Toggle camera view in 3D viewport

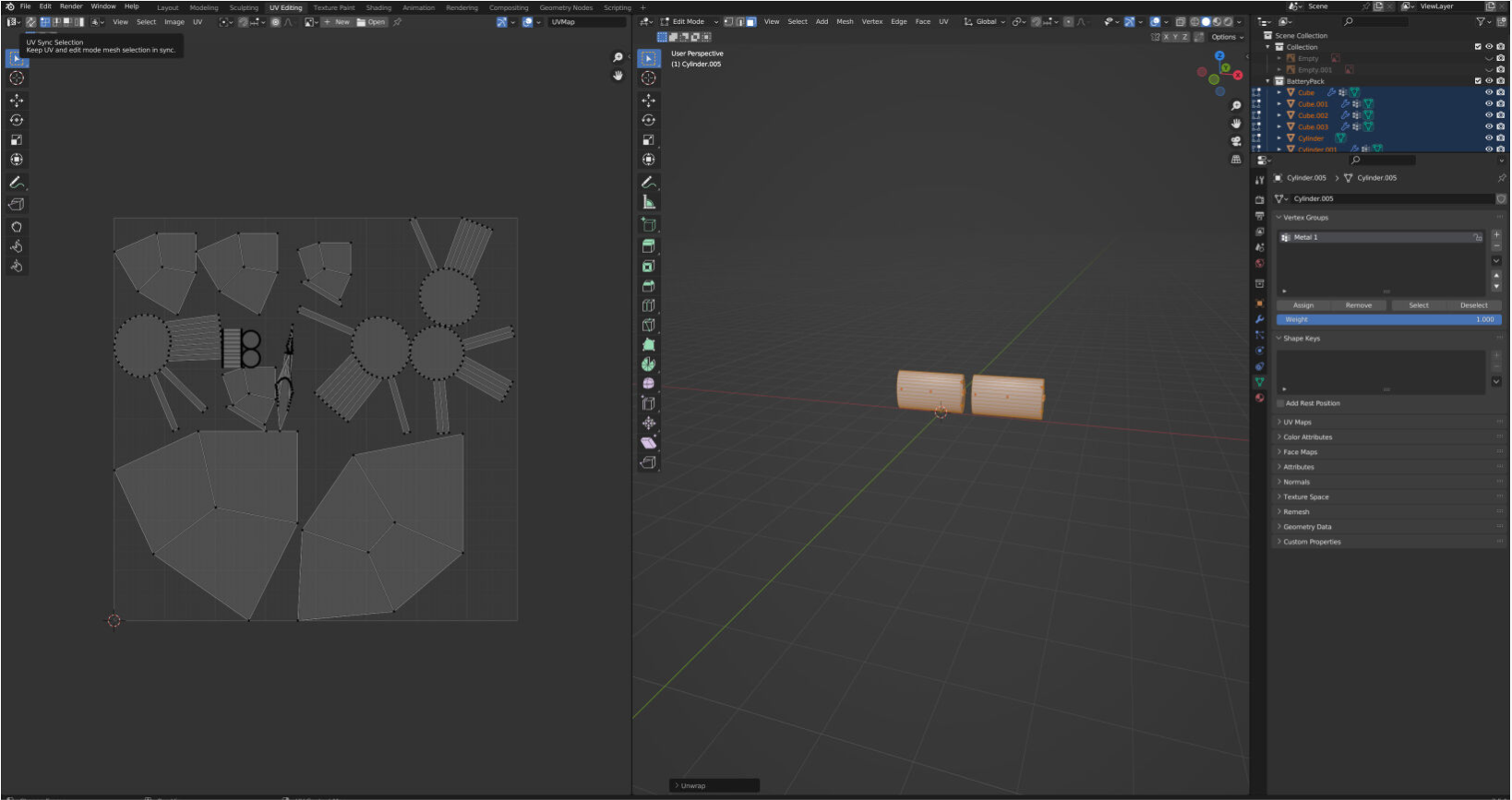click(1236, 141)
